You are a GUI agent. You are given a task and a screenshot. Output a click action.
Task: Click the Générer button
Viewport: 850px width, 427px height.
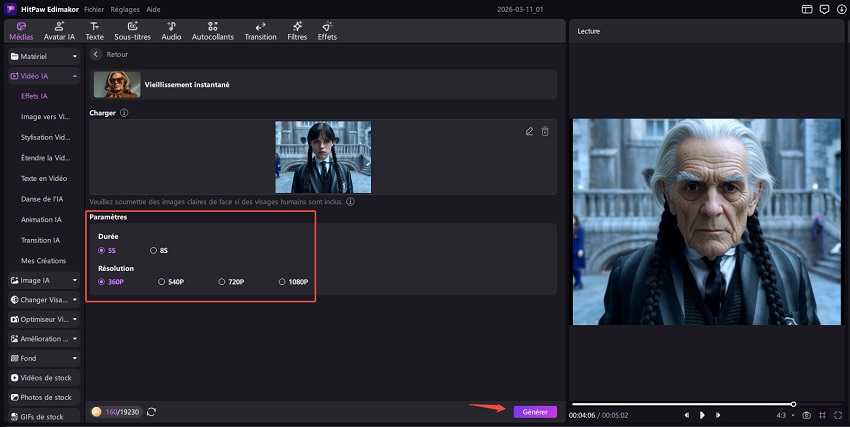(535, 412)
